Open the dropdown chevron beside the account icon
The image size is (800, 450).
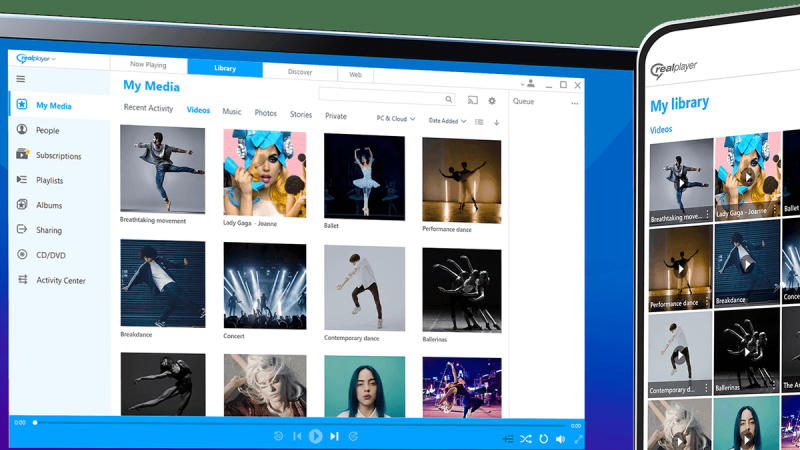coord(522,84)
